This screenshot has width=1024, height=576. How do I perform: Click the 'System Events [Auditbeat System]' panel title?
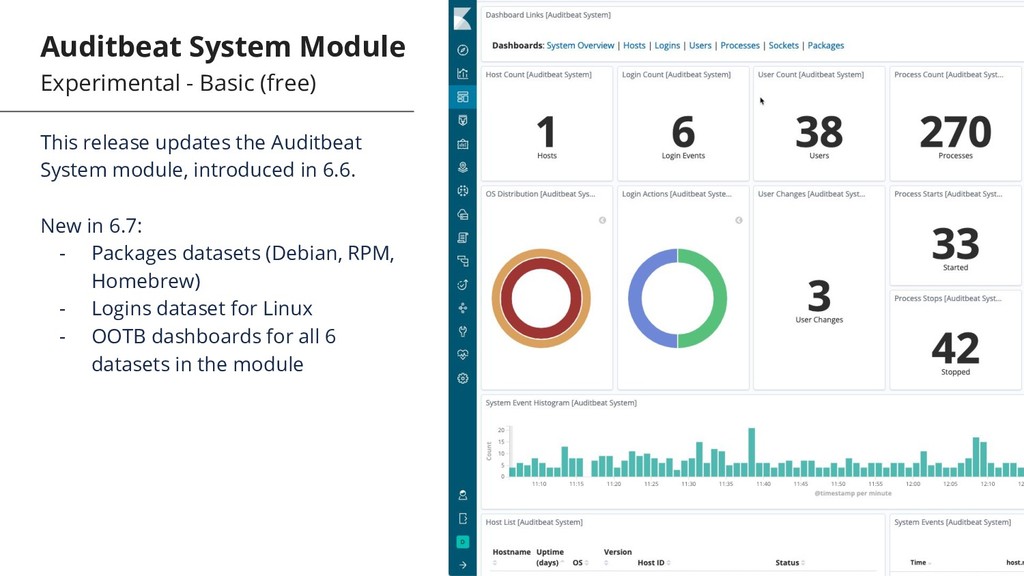click(952, 522)
